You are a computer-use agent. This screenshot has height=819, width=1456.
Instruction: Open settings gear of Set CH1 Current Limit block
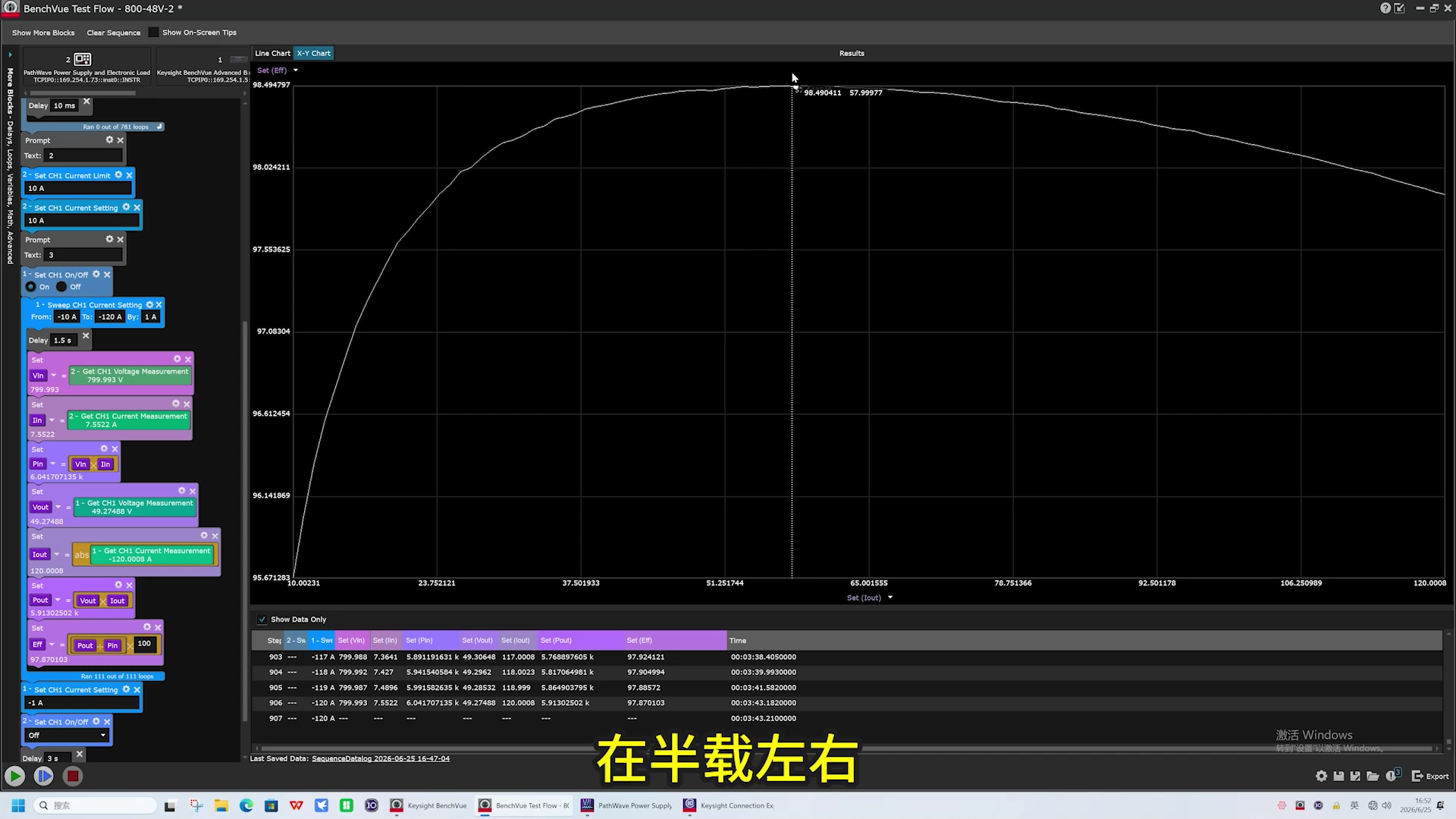tap(118, 175)
